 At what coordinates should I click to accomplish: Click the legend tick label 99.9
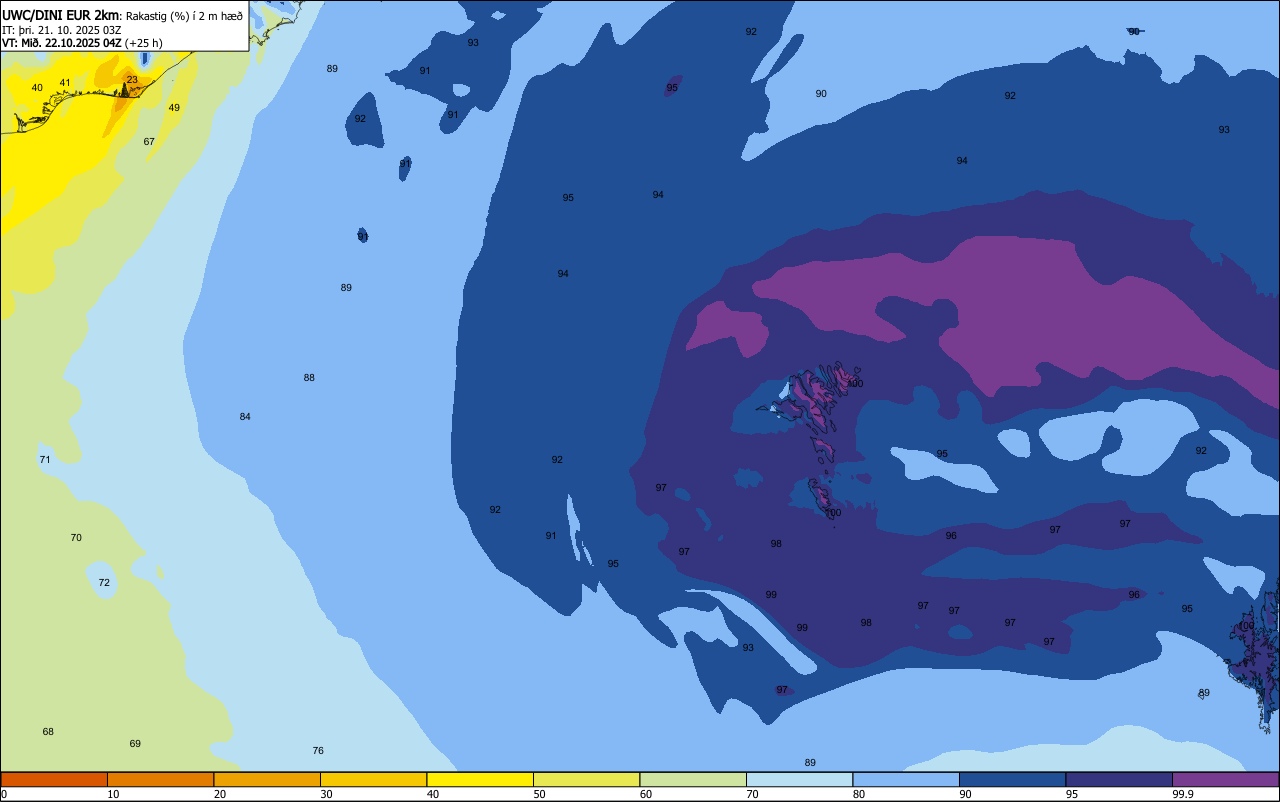click(x=1182, y=794)
